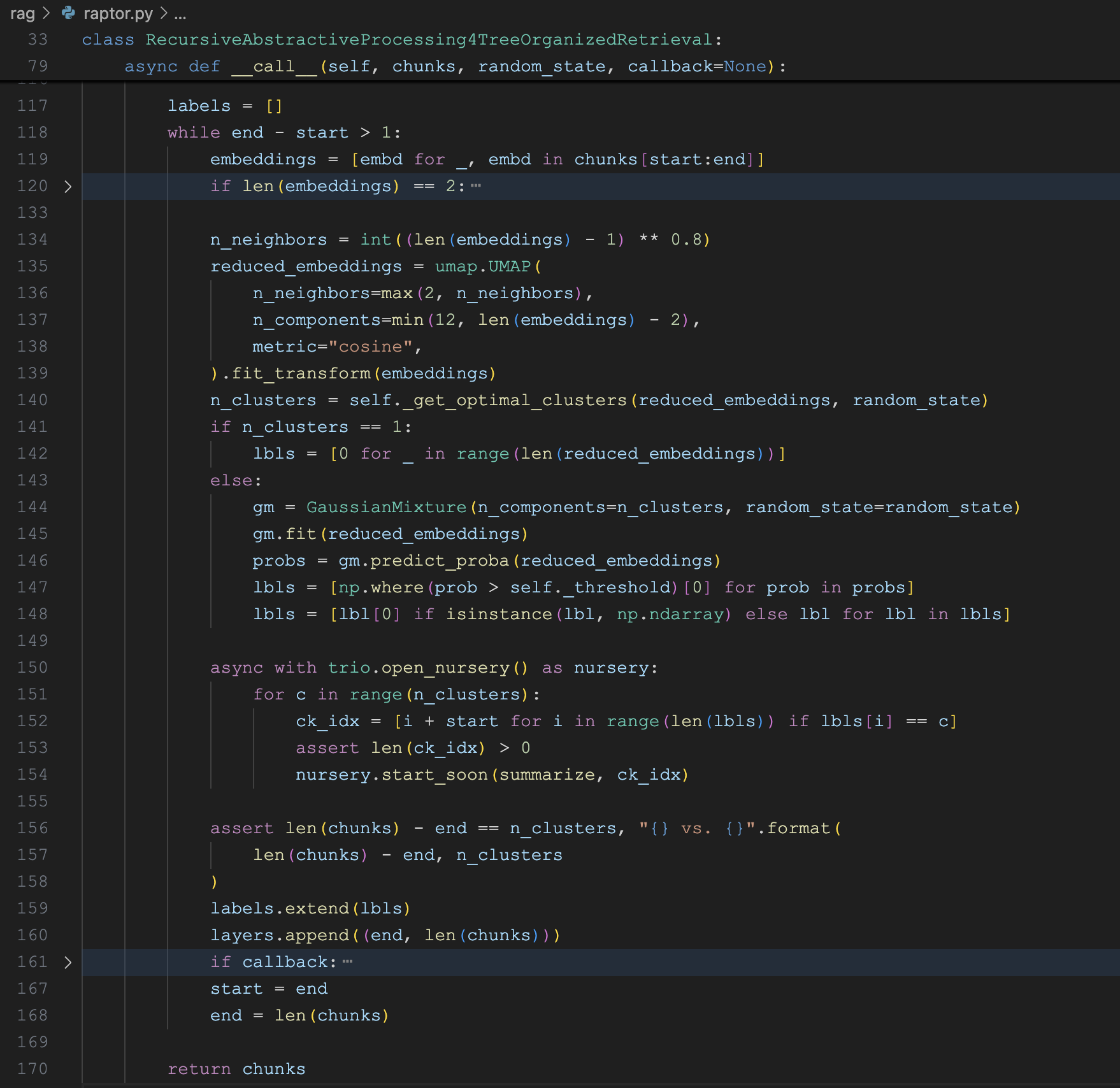Click 'nursery.start_soon' call on line 154

click(x=392, y=775)
